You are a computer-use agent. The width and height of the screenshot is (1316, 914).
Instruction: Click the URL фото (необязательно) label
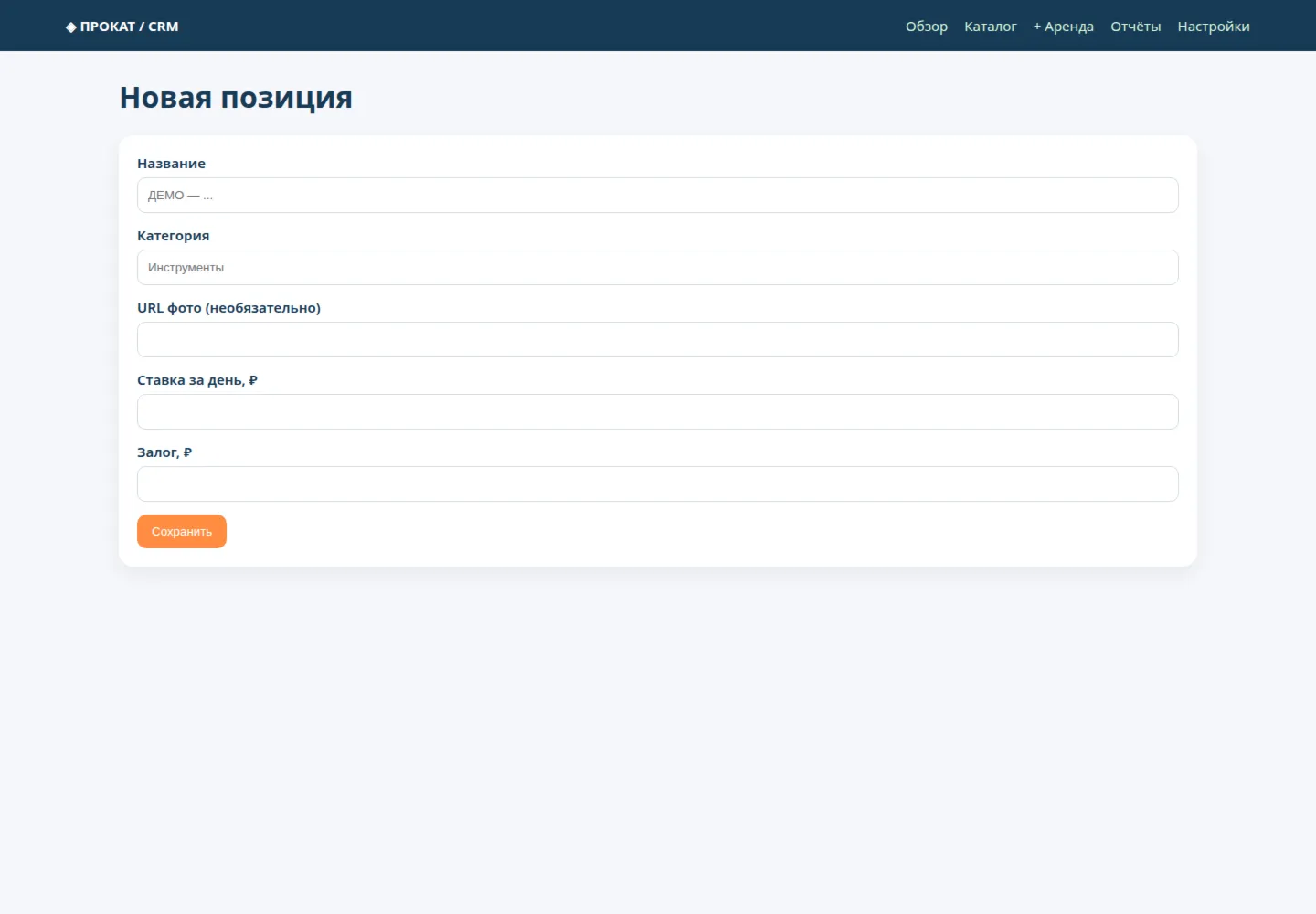pos(229,308)
